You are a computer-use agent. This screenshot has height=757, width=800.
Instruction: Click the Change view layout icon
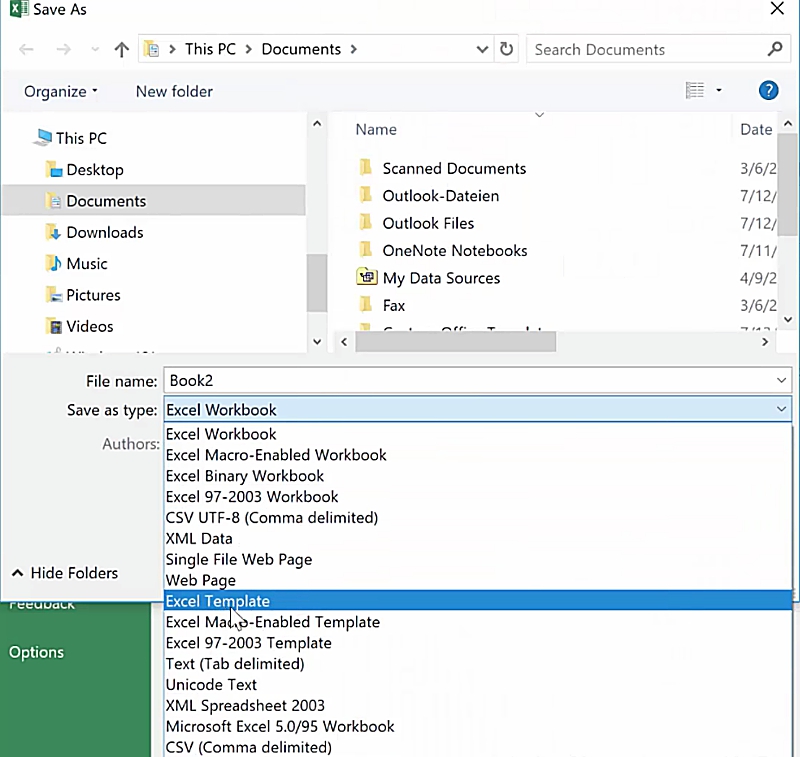tap(695, 91)
